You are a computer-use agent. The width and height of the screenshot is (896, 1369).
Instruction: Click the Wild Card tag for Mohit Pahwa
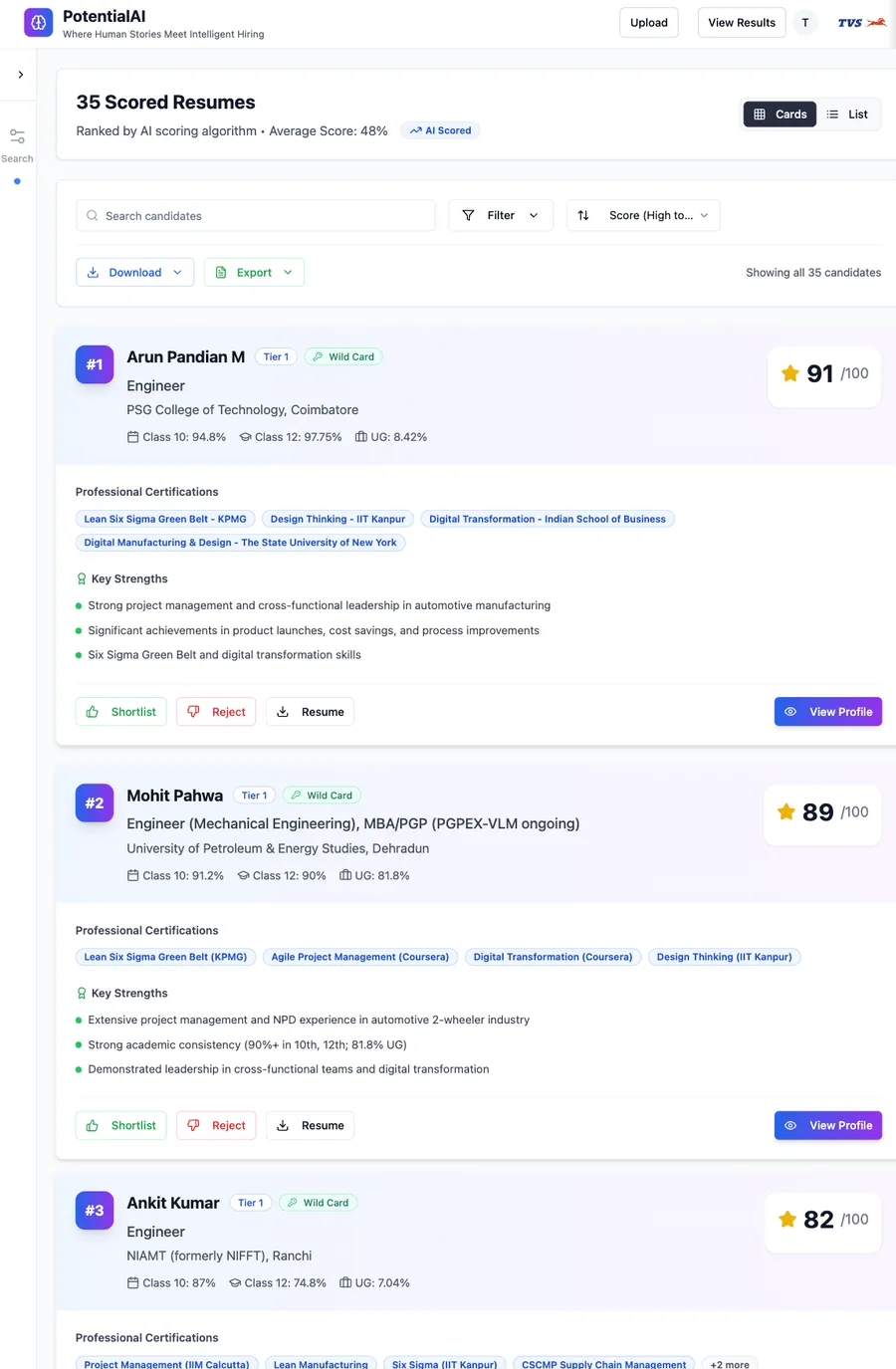(x=322, y=796)
